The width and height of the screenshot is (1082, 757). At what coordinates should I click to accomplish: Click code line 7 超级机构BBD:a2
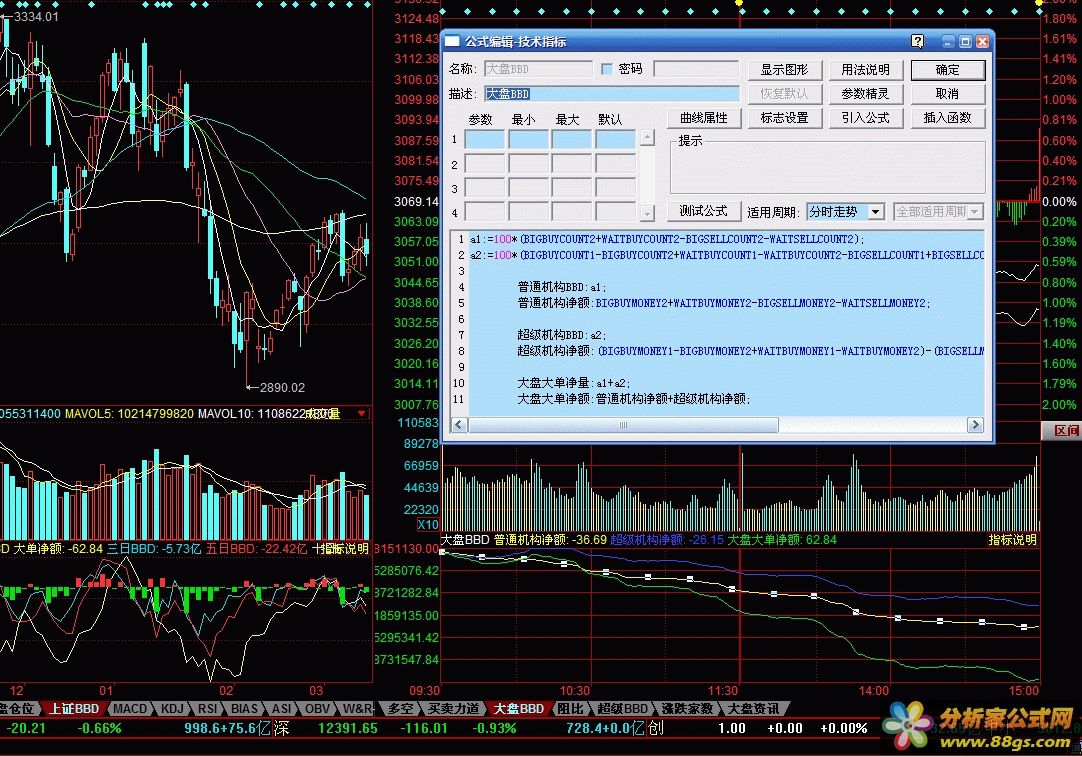pyautogui.click(x=562, y=335)
